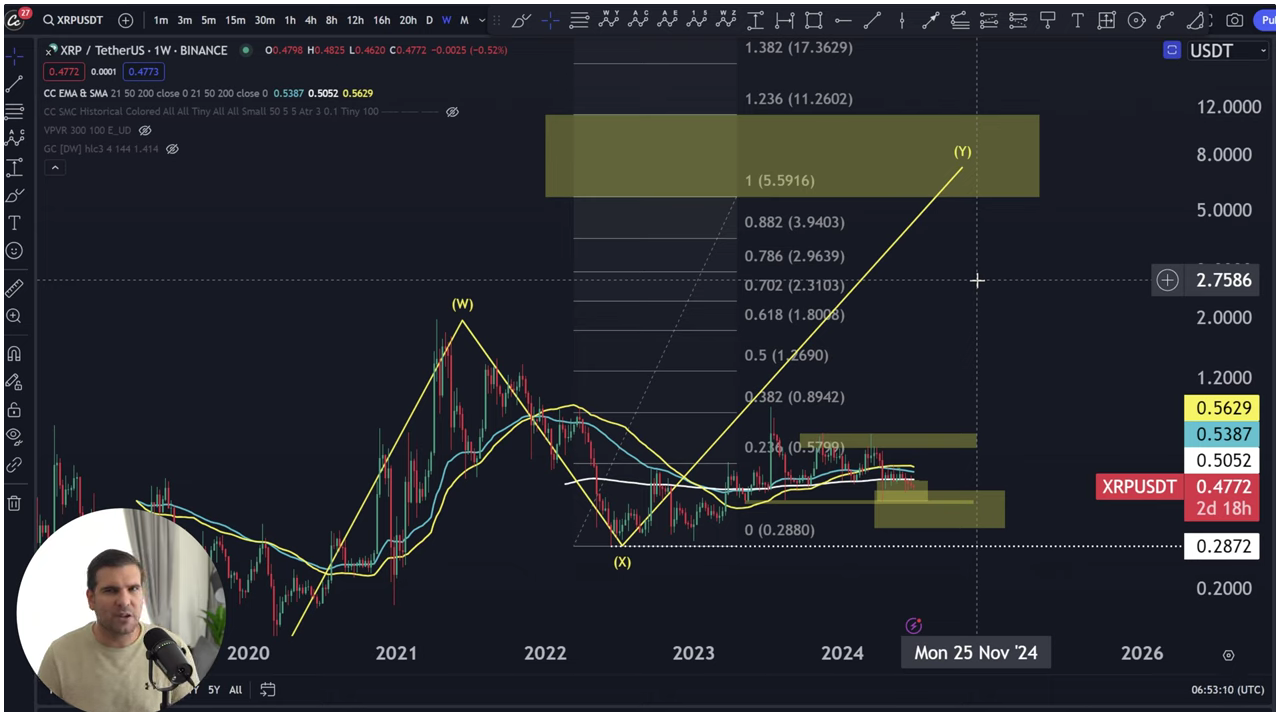Open the price scale settings icon
This screenshot has width=1280, height=716.
click(1228, 655)
